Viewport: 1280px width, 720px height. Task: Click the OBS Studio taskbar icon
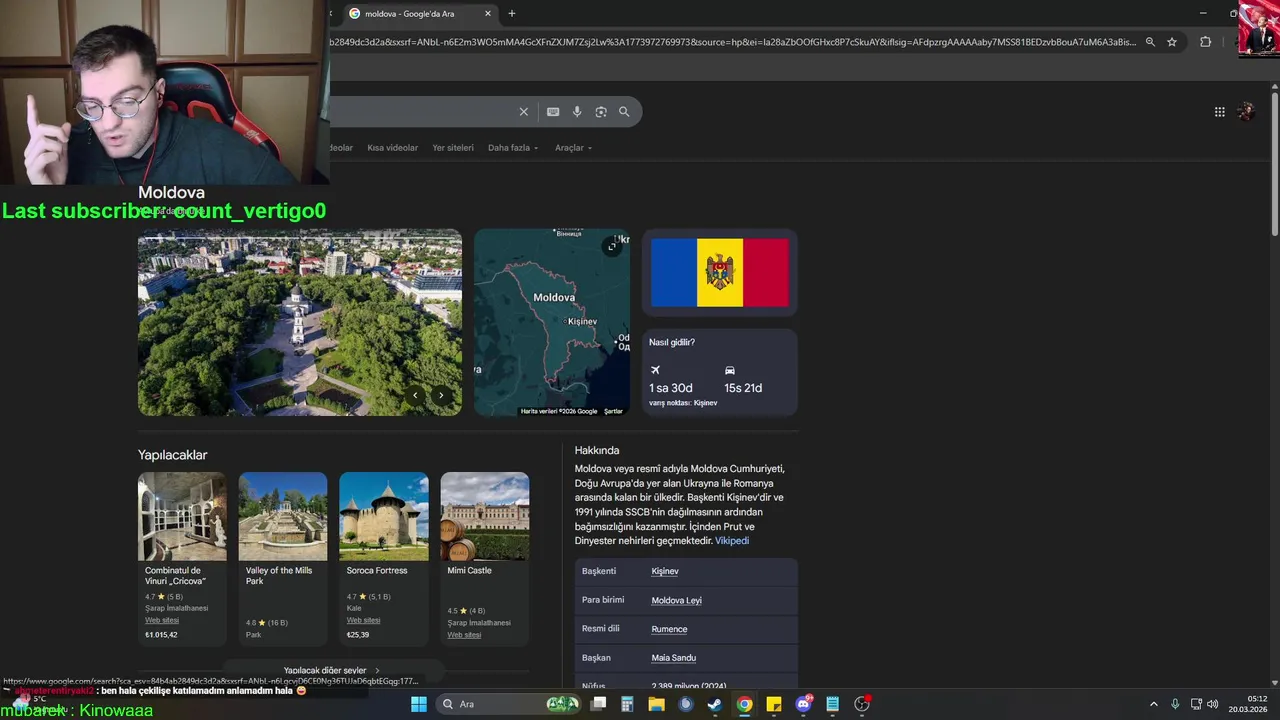pos(862,704)
